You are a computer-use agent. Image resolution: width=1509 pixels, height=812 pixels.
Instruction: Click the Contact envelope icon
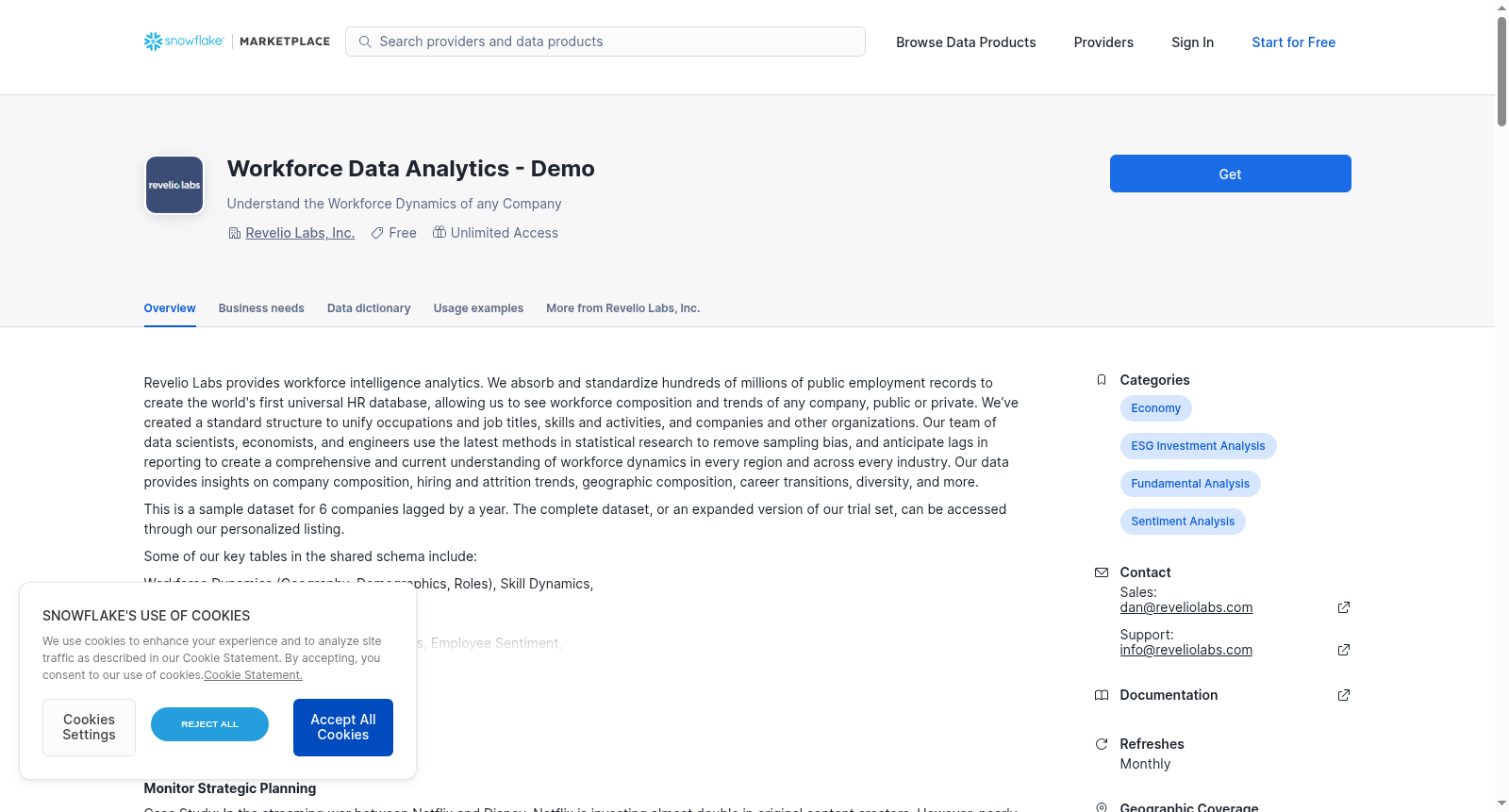pos(1102,572)
